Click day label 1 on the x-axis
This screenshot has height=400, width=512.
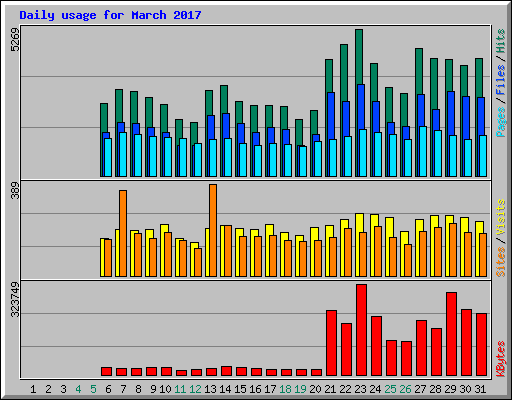point(33,389)
